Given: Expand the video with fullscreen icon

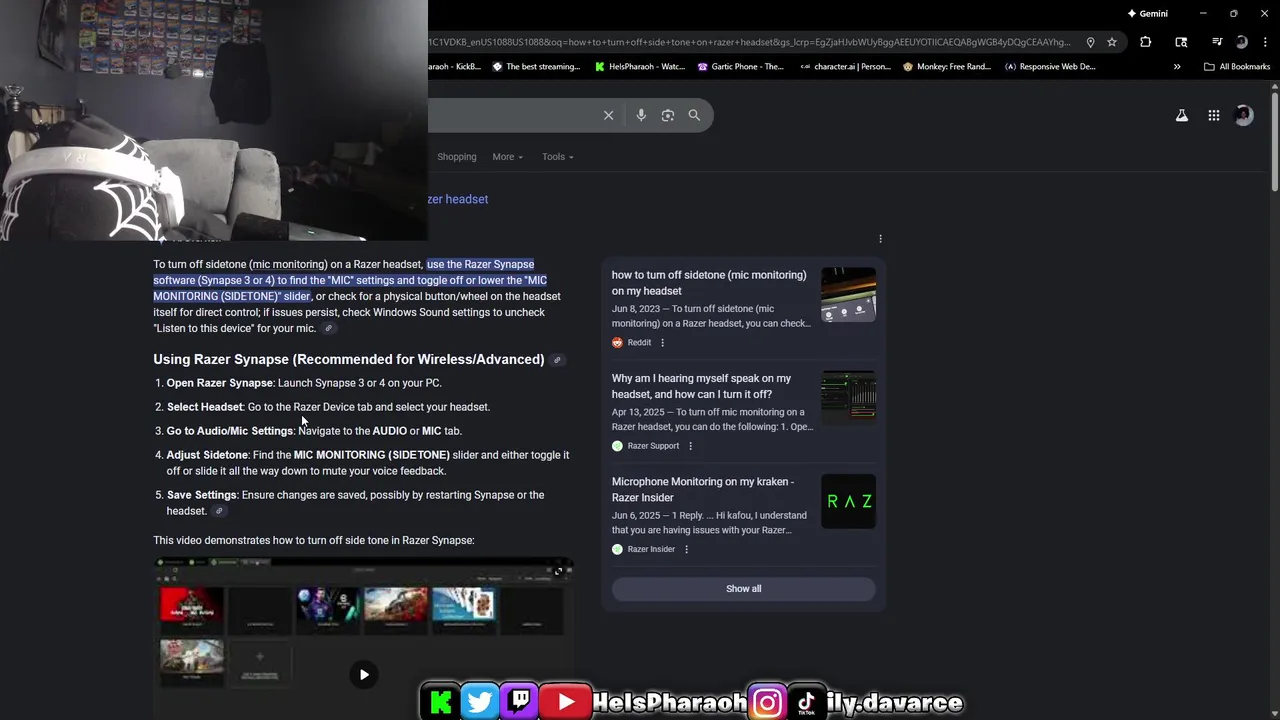Looking at the screenshot, I should point(558,571).
